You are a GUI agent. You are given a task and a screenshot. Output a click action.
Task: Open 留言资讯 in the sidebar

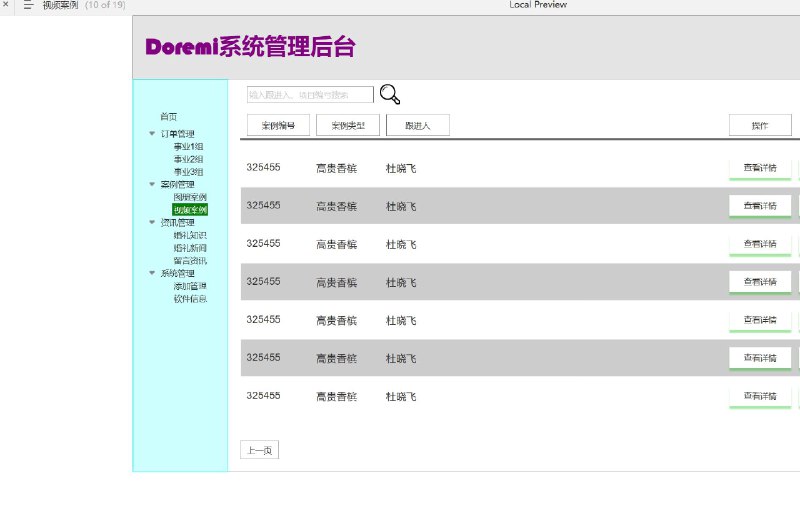pyautogui.click(x=190, y=261)
